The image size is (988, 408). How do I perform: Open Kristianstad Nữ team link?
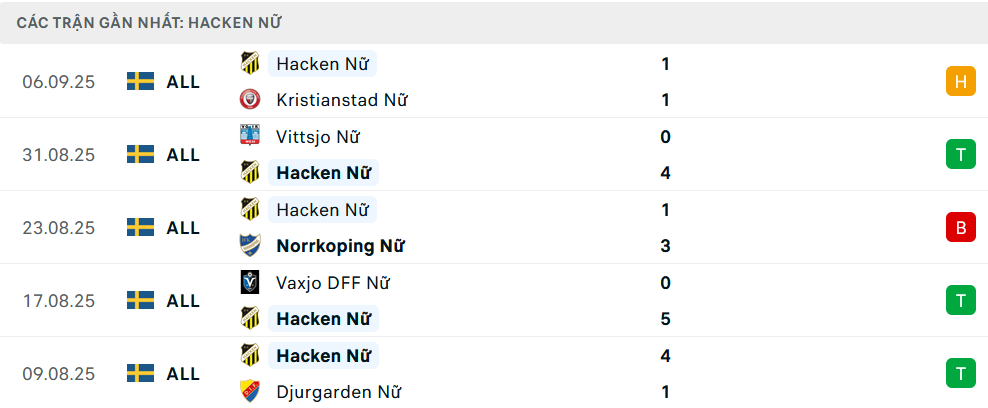[x=341, y=100]
